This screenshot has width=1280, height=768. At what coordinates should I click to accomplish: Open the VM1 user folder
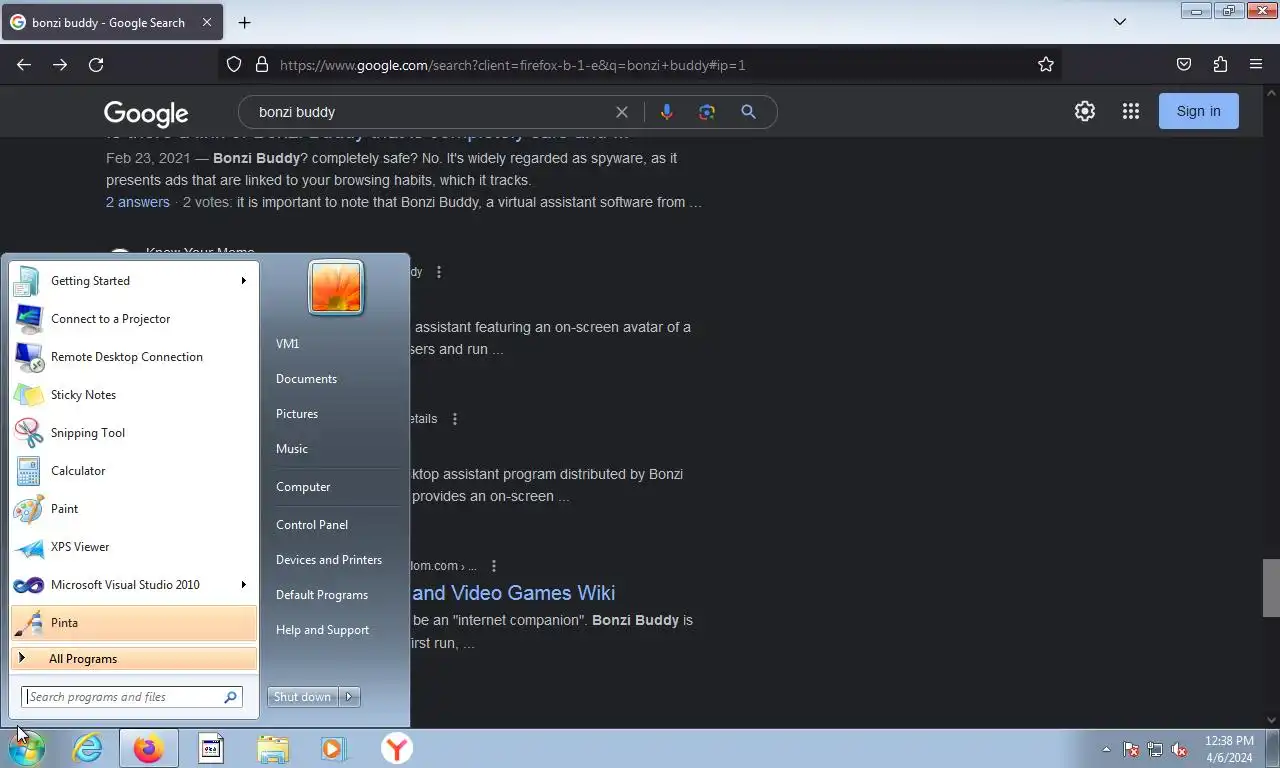288,344
